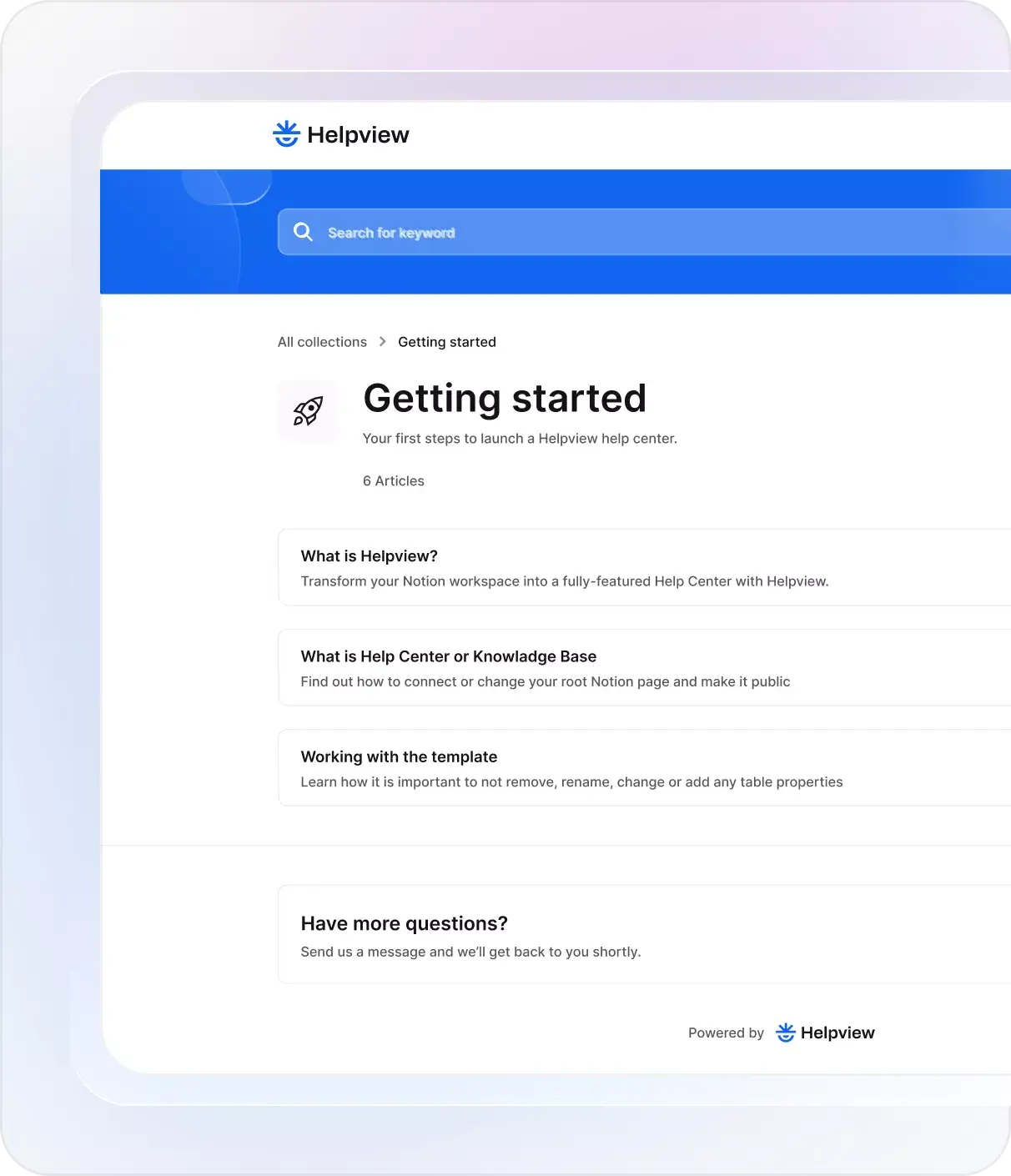Click the Getting started collection thumbnail box
The height and width of the screenshot is (1176, 1011).
pyautogui.click(x=309, y=410)
